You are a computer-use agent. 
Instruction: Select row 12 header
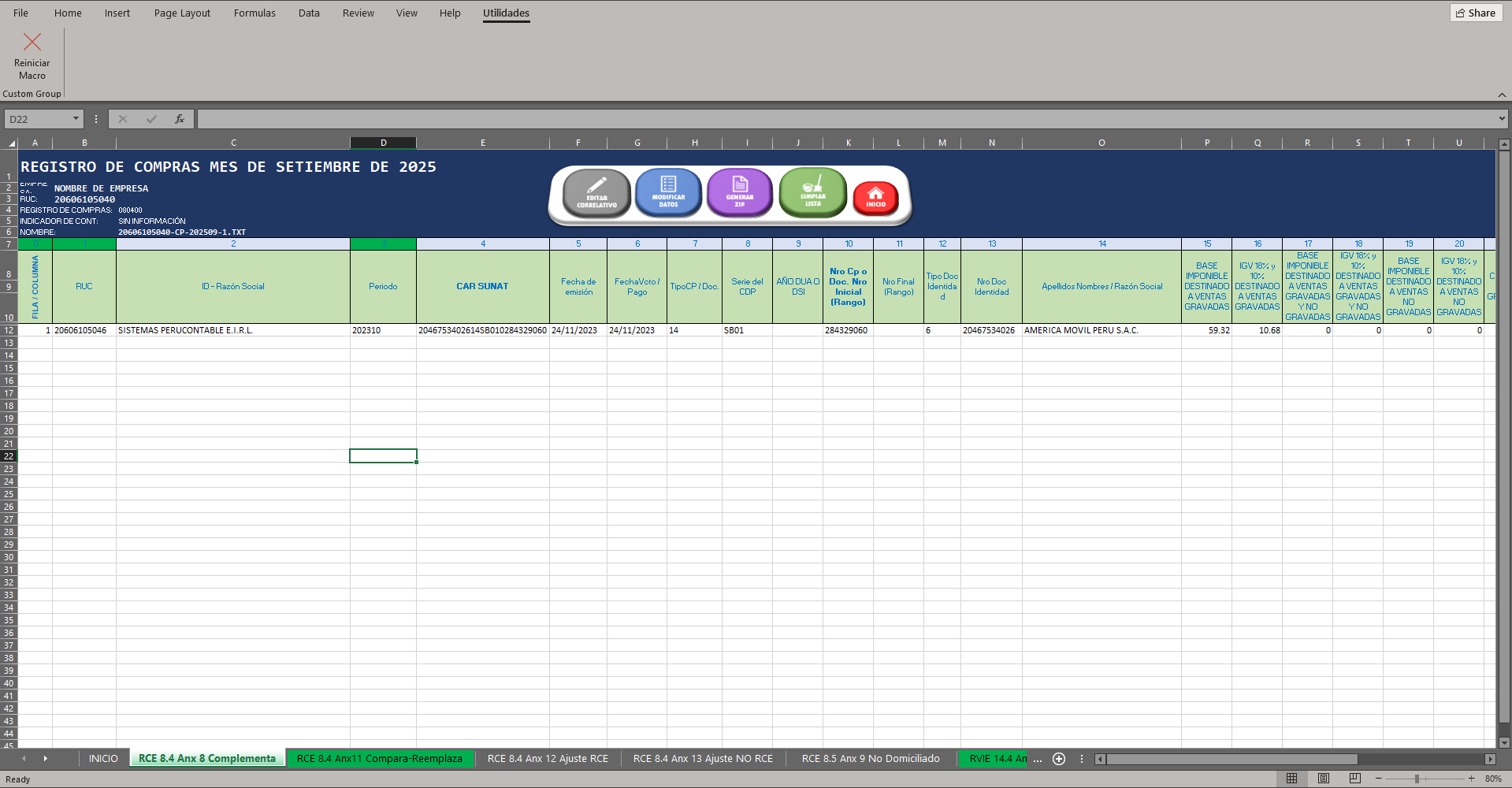[9, 330]
